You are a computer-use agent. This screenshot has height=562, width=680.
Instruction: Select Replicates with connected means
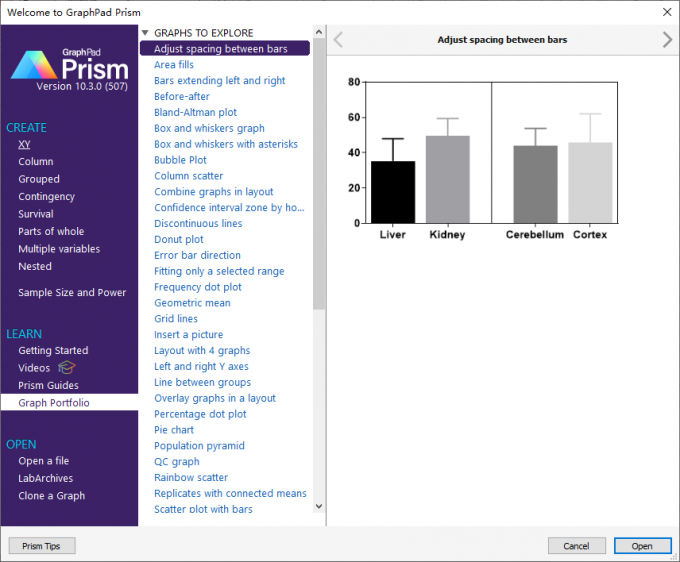point(230,493)
